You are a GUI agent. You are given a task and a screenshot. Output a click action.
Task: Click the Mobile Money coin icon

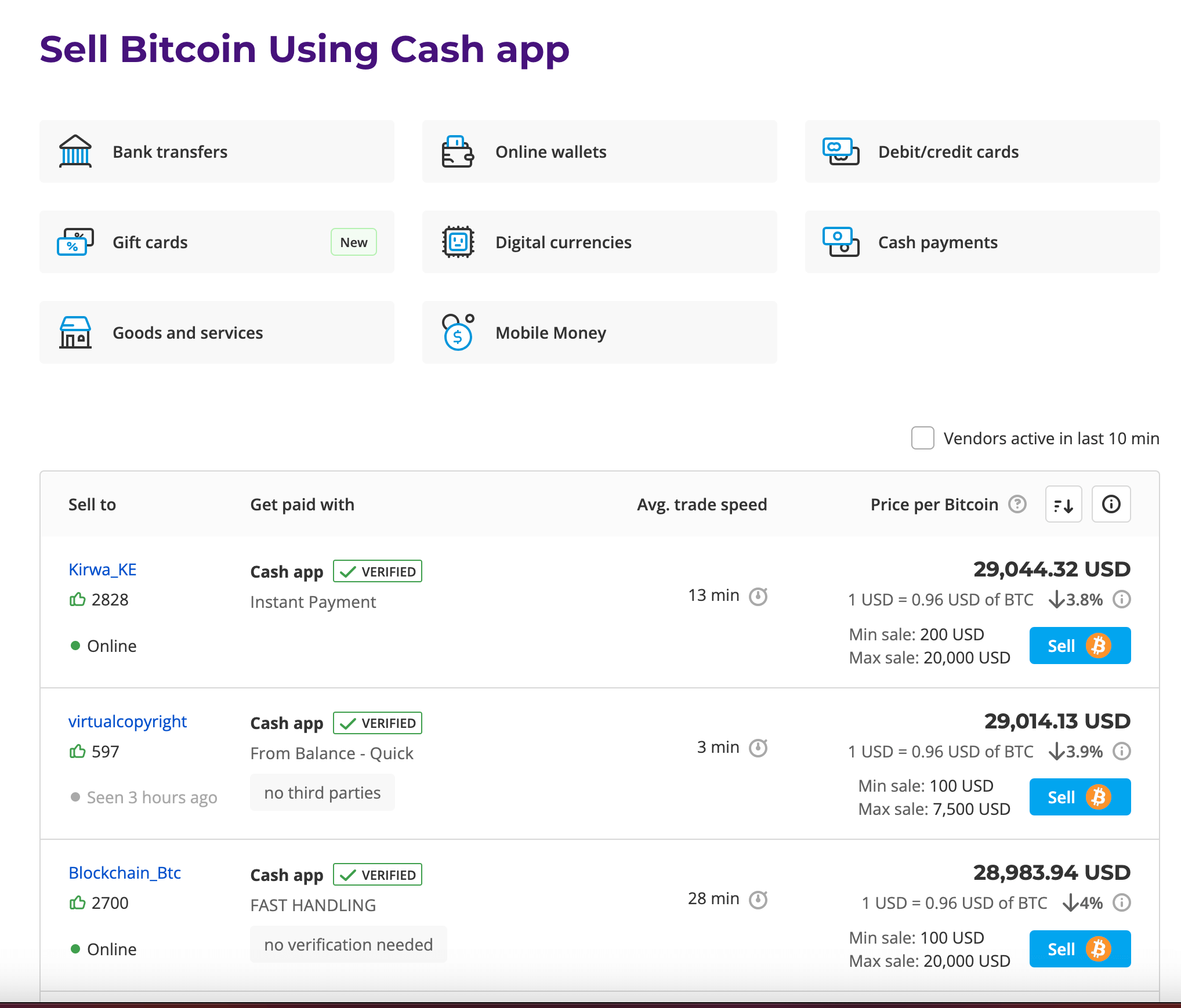point(458,332)
